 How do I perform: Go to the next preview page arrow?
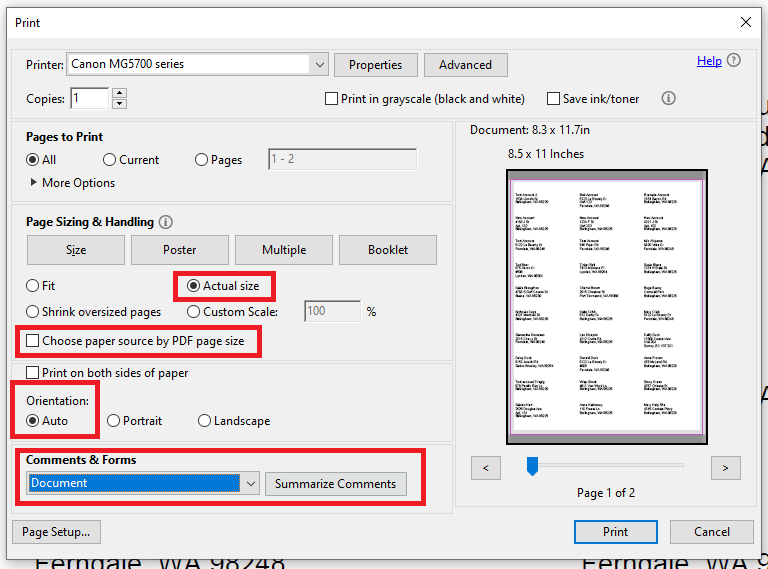725,467
